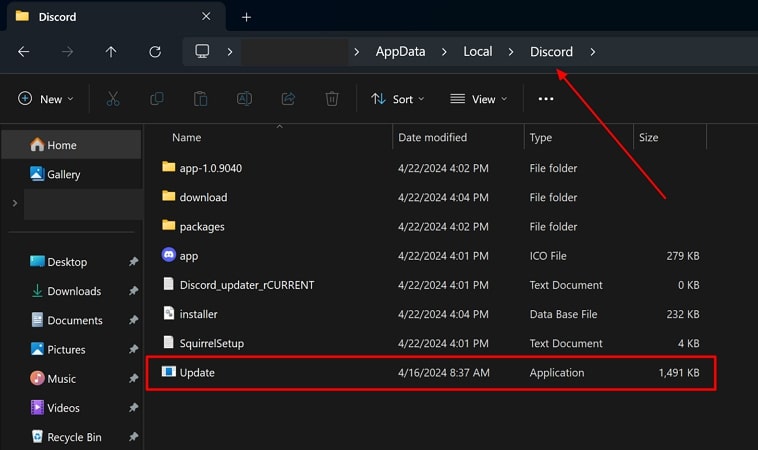Open the New item dropdown
The image size is (758, 450).
(45, 99)
